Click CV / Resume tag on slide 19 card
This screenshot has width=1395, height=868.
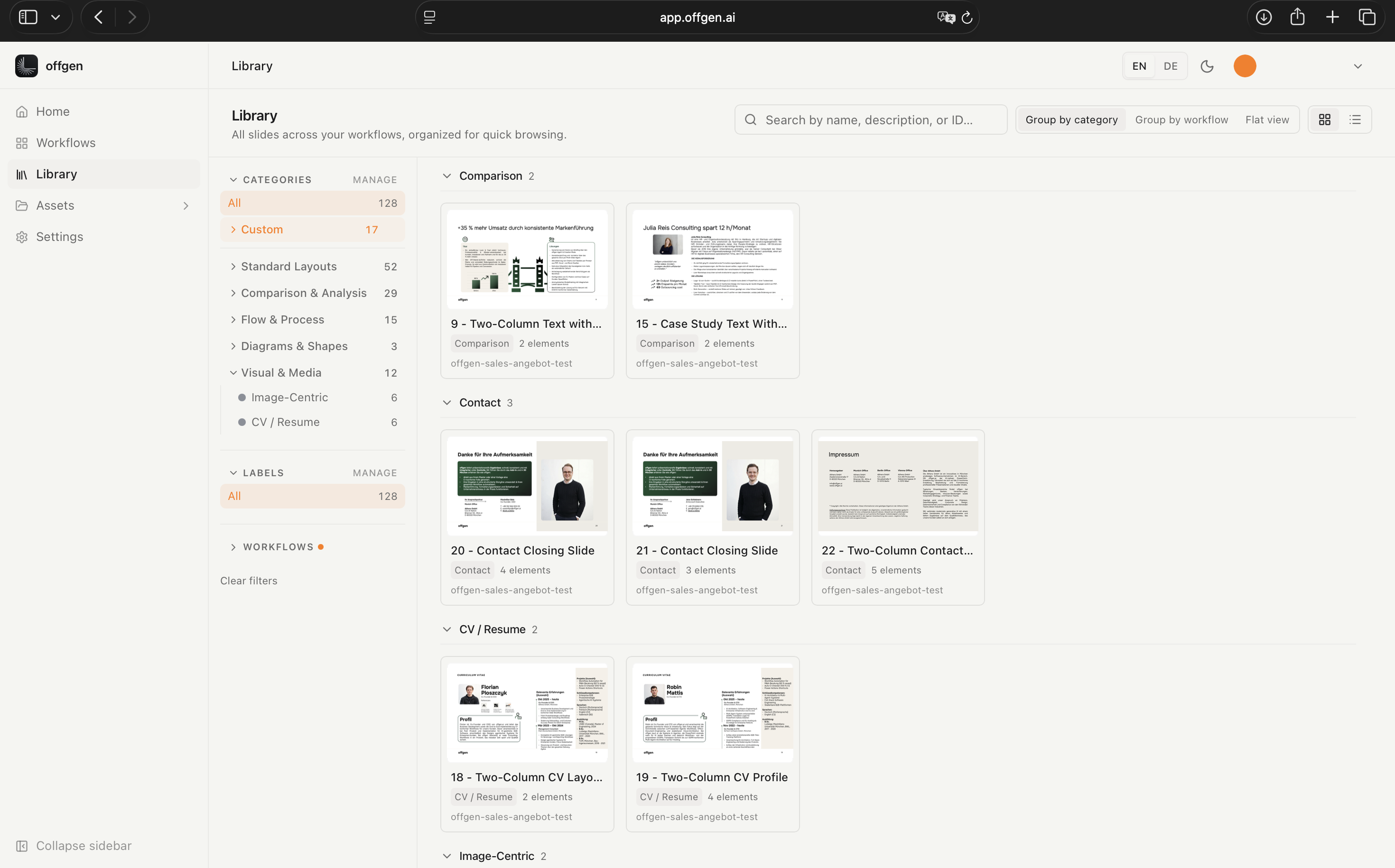(668, 797)
